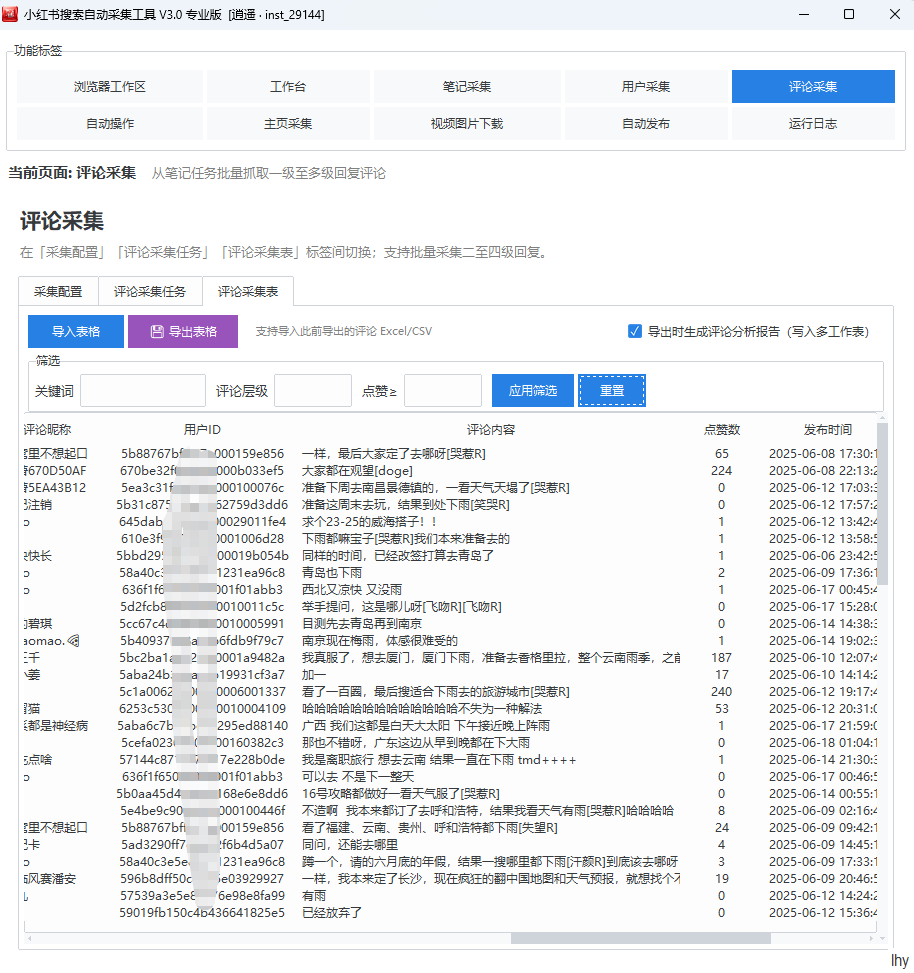This screenshot has width=914, height=973.
Task: Switch to 主页采集 tab
Action: click(288, 123)
